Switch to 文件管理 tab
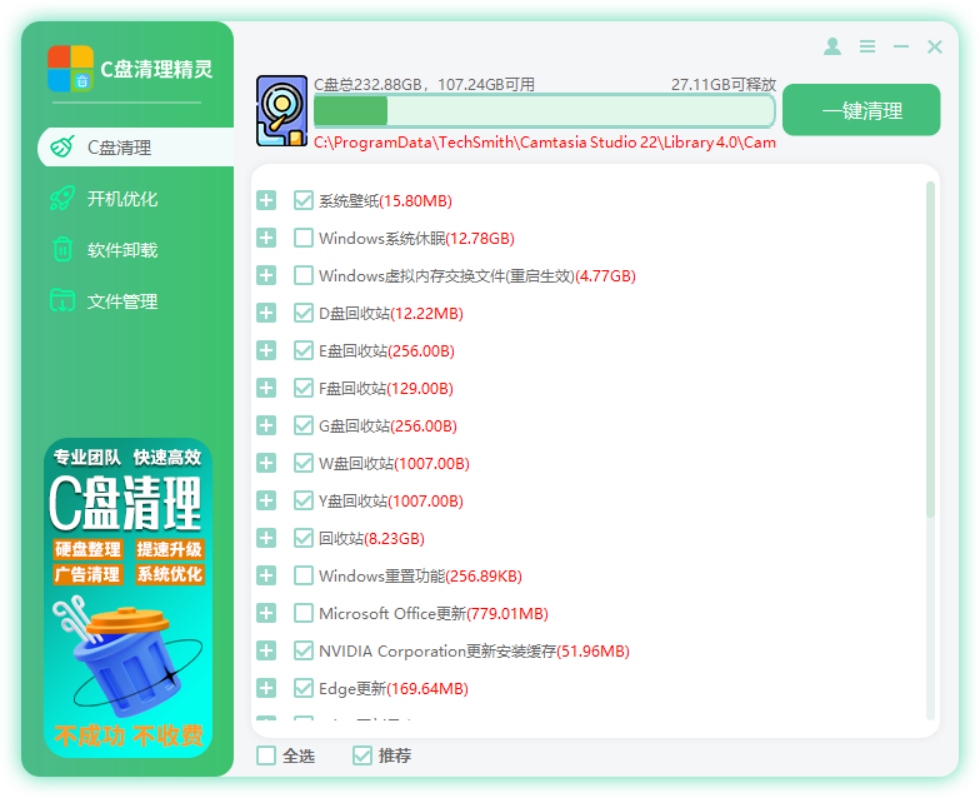Viewport: 980px width, 798px height. (122, 301)
